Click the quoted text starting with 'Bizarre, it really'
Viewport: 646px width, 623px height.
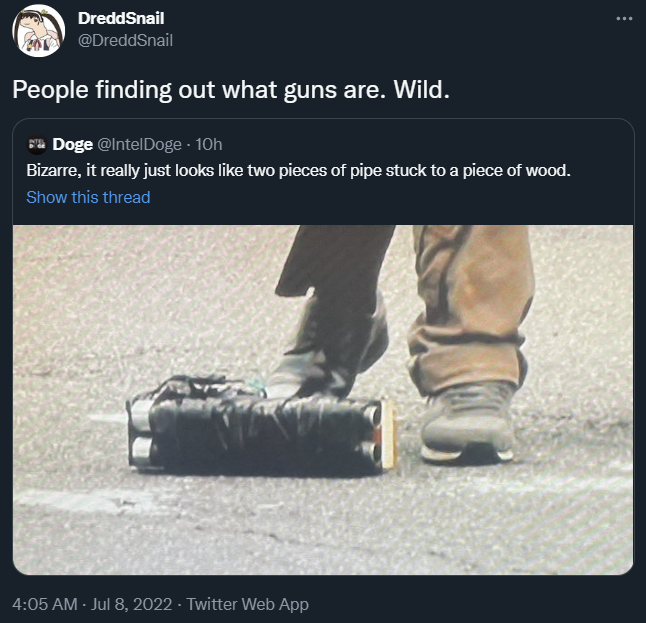pyautogui.click(x=298, y=170)
